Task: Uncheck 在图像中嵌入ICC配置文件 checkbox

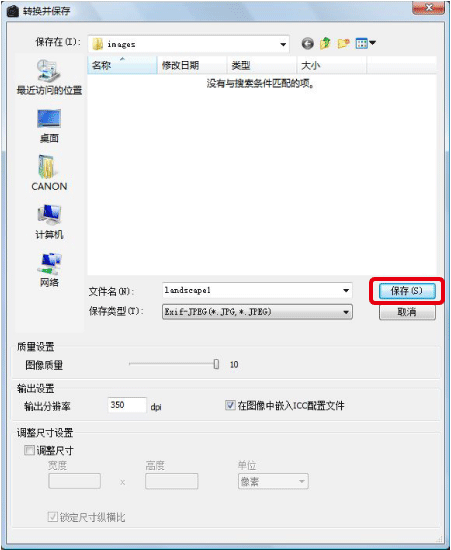Action: click(230, 405)
